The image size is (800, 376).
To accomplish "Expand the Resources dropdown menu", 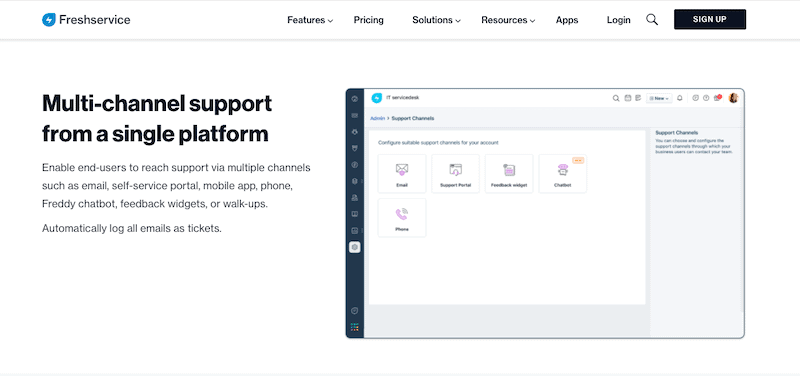I will (x=508, y=20).
